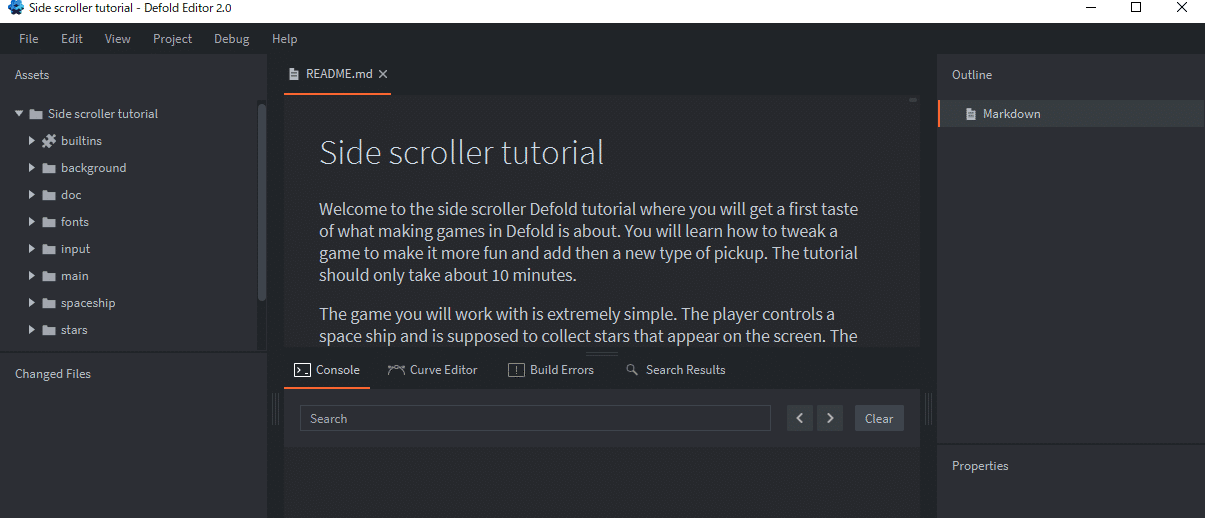Switch to the Curve Editor tab
Screen dimensions: 1205x518
point(433,370)
